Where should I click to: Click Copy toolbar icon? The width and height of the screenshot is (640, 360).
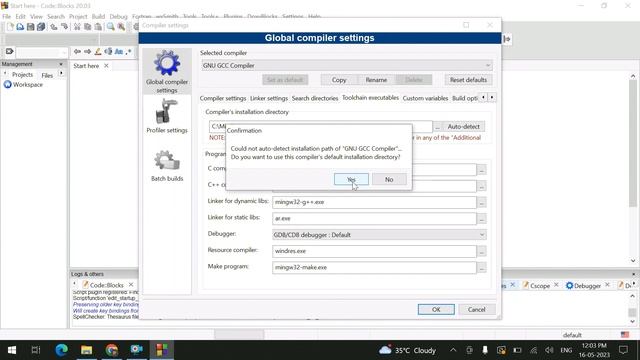point(88,27)
